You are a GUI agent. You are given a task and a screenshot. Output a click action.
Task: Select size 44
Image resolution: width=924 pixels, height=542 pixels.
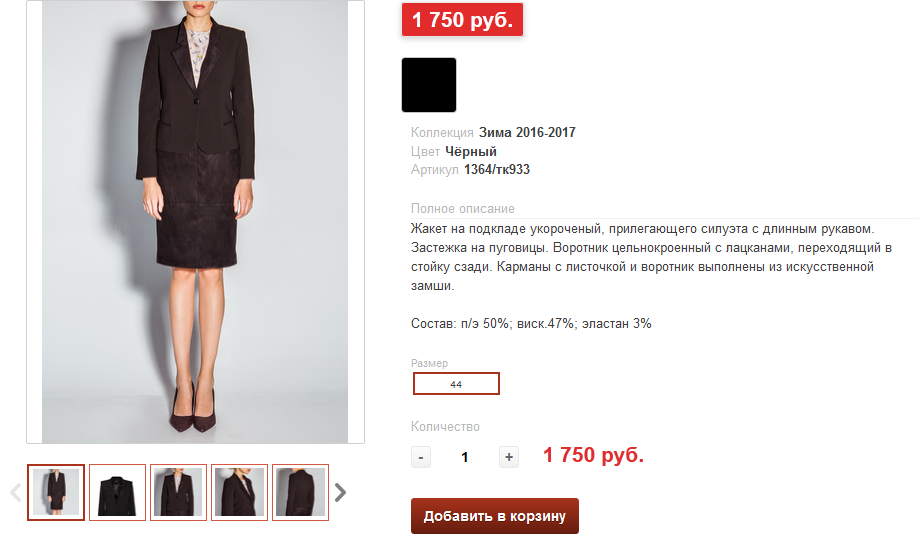[x=456, y=384]
